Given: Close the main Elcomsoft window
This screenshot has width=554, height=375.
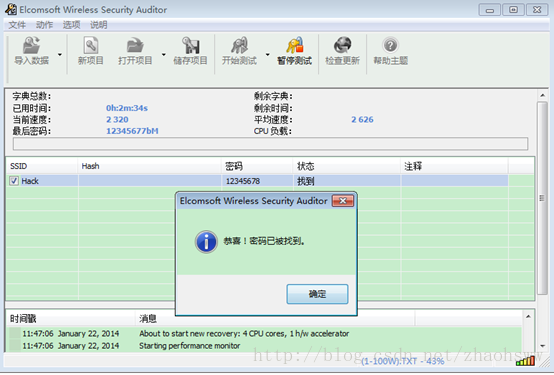Looking at the screenshot, I should click(537, 10).
